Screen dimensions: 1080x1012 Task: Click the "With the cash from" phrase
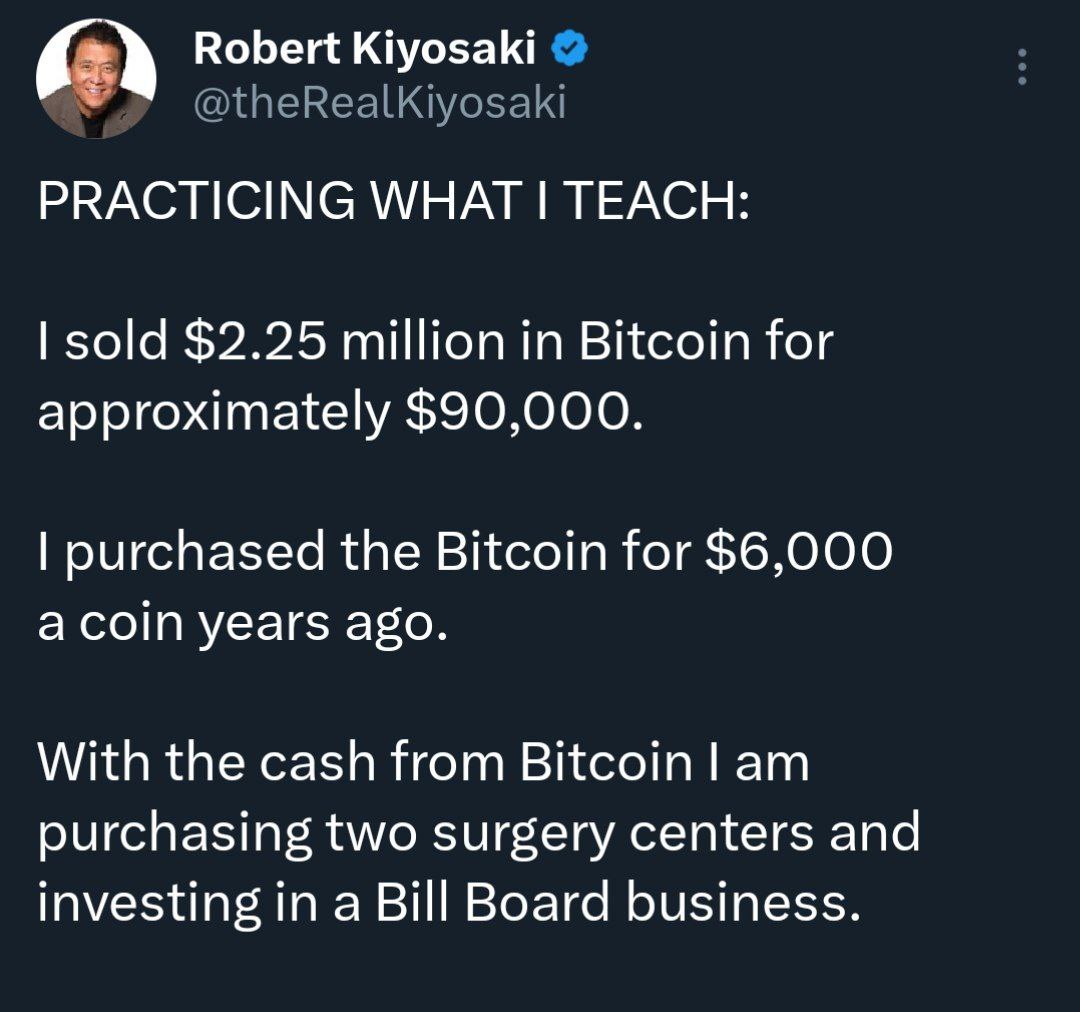[272, 762]
